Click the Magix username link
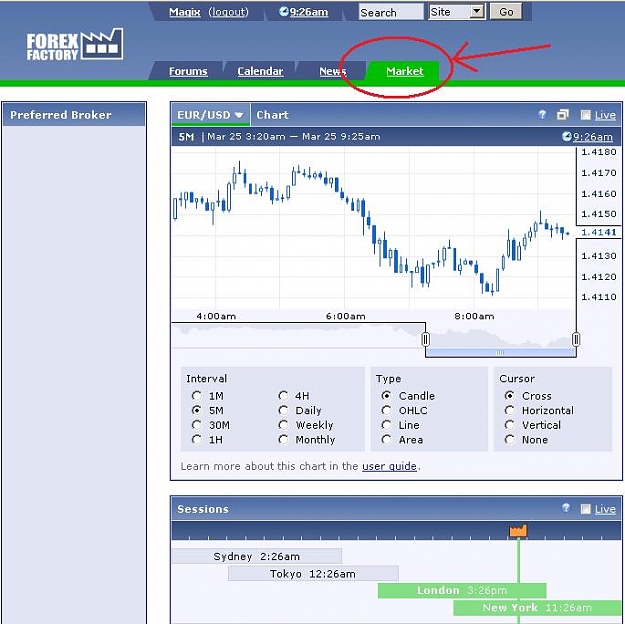625x624 pixels. pyautogui.click(x=184, y=12)
